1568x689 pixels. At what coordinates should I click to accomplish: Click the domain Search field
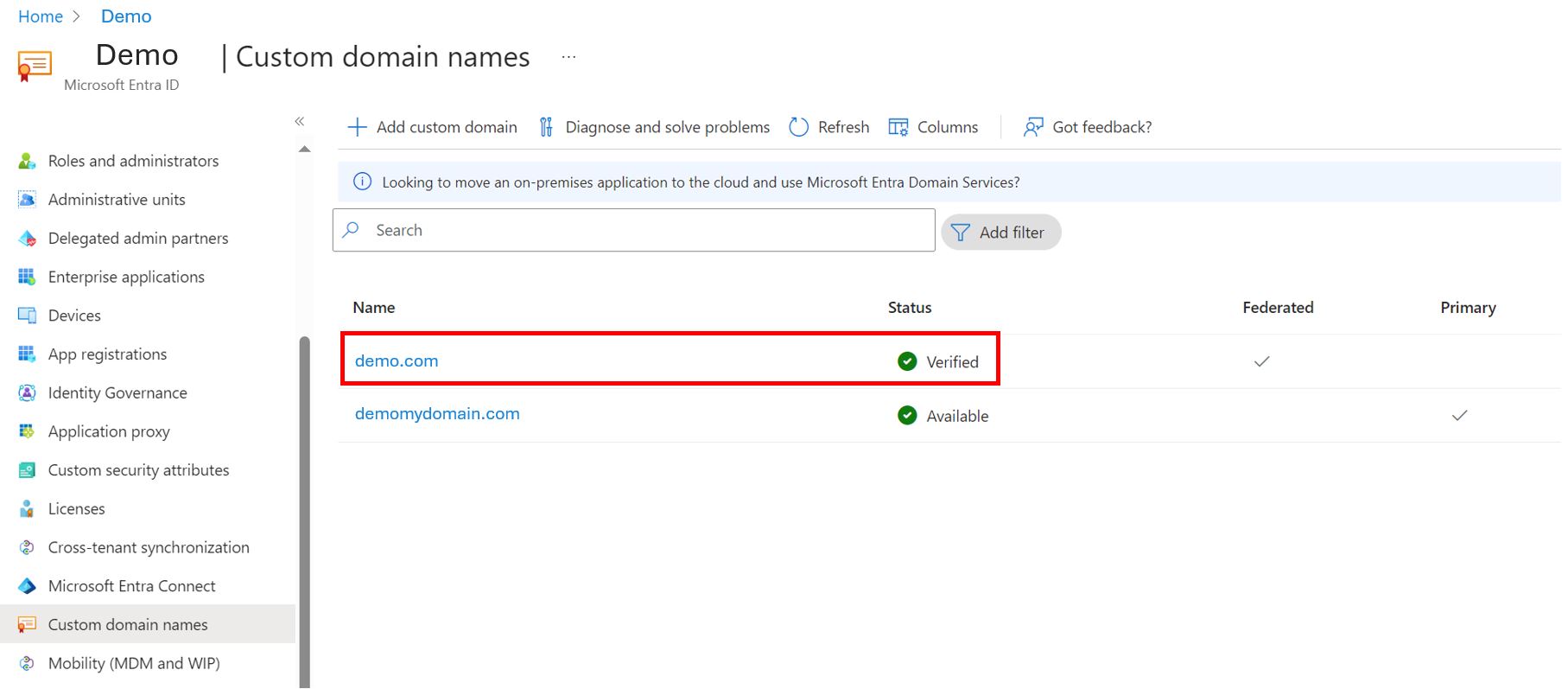coord(634,230)
